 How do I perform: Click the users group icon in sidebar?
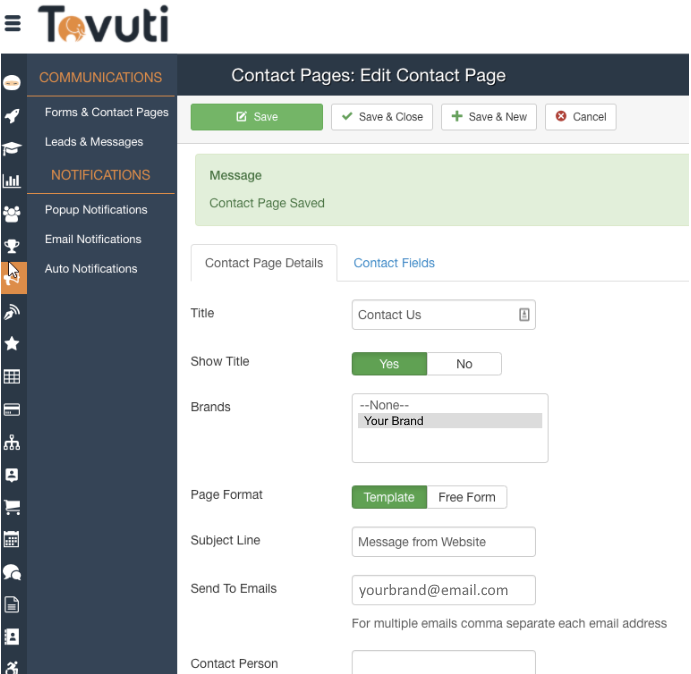[12, 213]
